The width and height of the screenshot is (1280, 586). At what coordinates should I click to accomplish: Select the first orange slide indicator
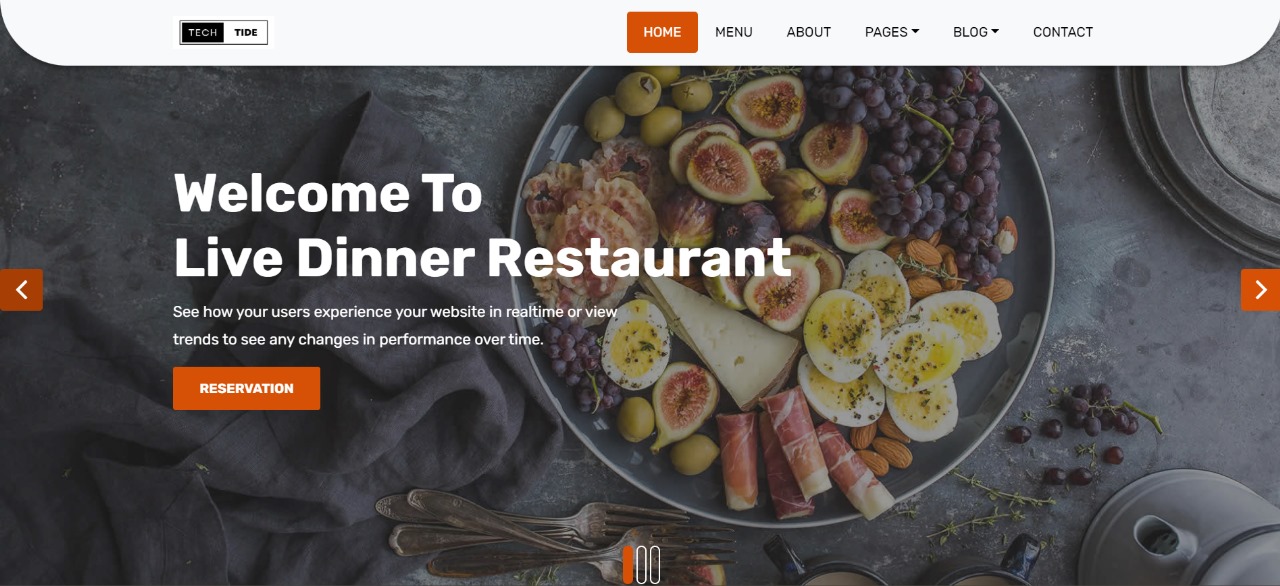click(x=628, y=565)
